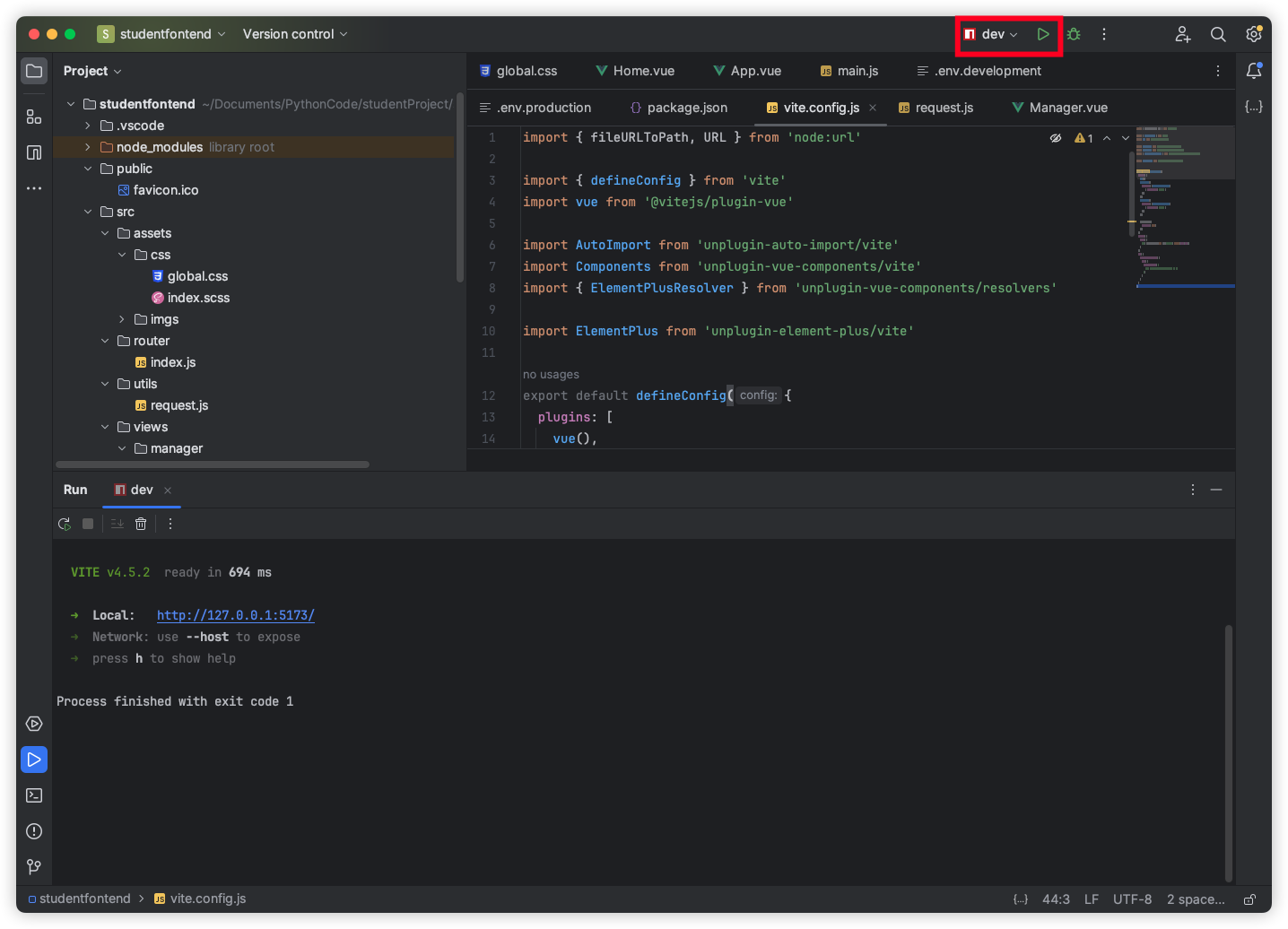This screenshot has width=1288, height=929.
Task: Click the UTF-8 encoding in status bar
Action: pos(1132,899)
